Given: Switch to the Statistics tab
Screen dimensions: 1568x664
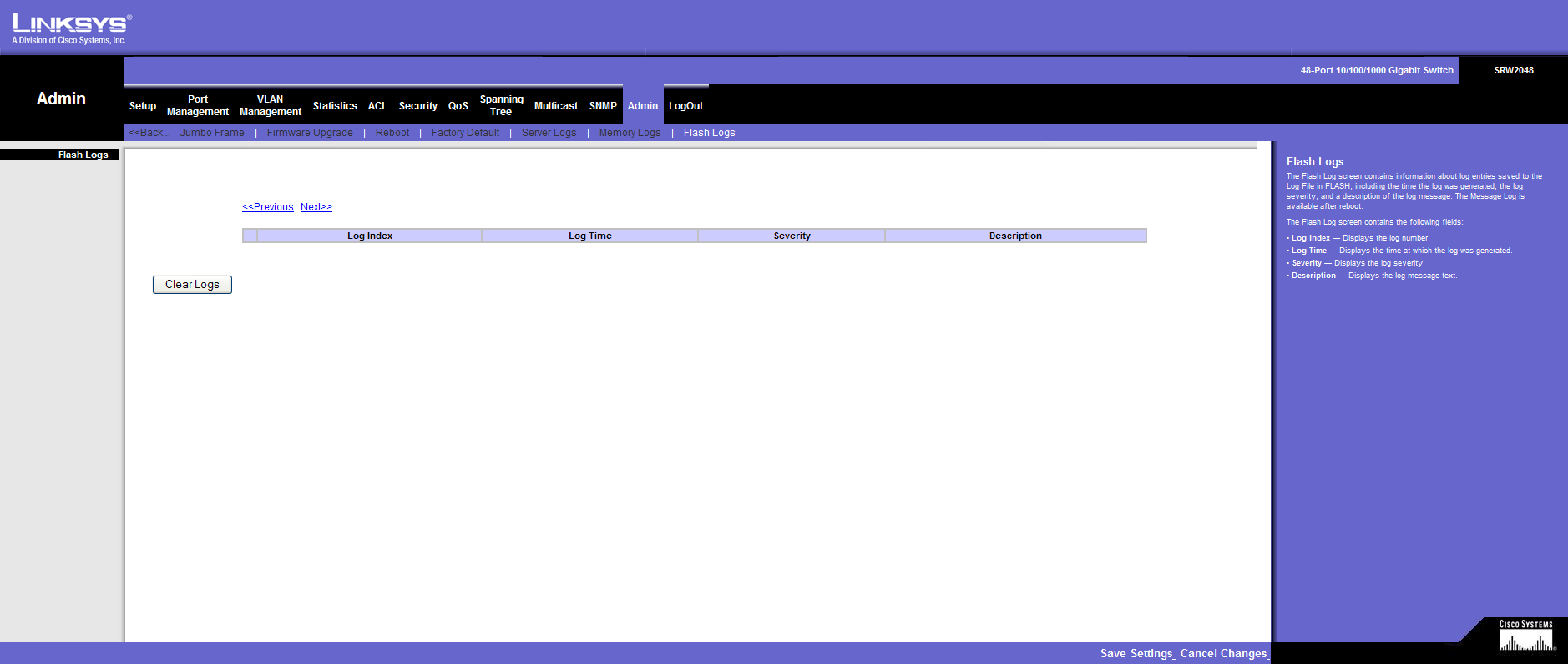Looking at the screenshot, I should 335,106.
